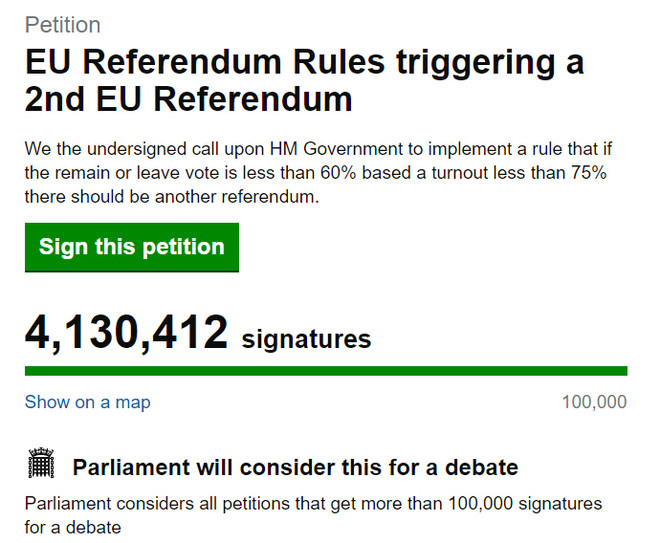Click the for a debate text at the bottom
660x543 pixels.
(x=73, y=527)
